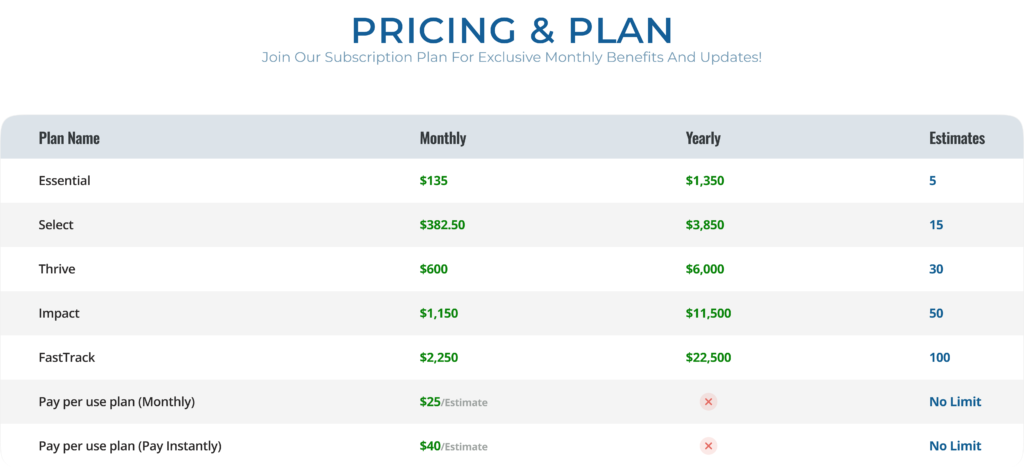
Task: Click the Yearly column header
Action: 703,138
